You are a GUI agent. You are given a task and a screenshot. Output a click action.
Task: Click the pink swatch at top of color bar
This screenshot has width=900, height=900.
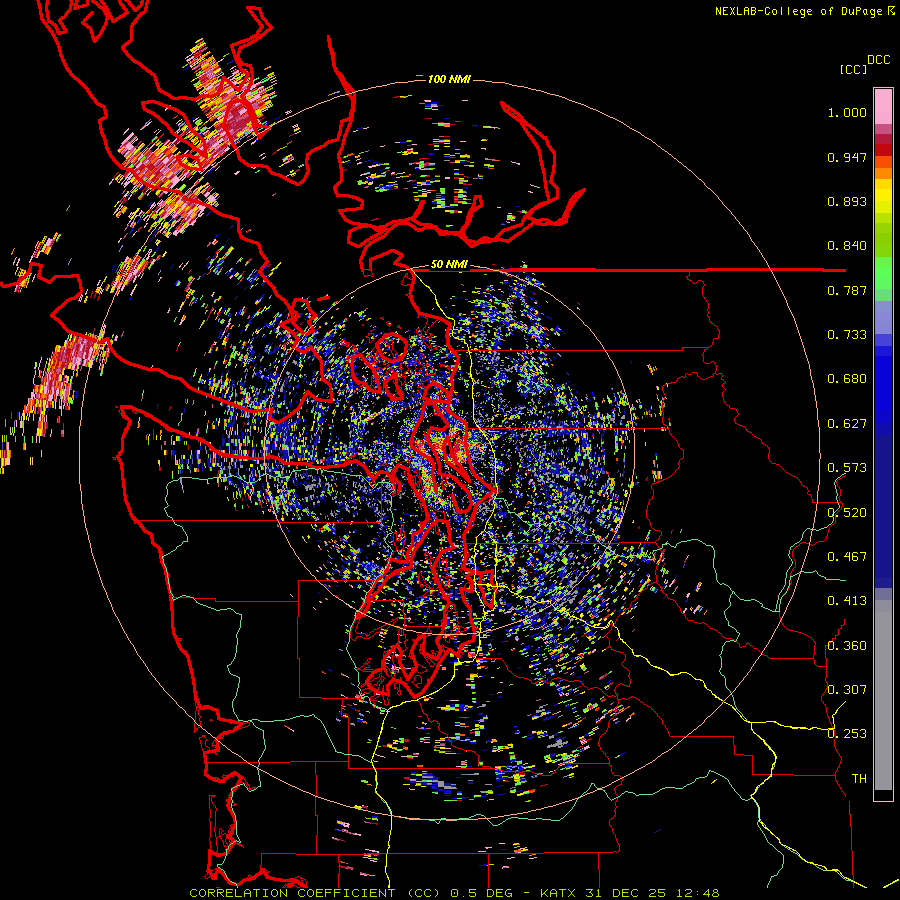click(x=883, y=106)
